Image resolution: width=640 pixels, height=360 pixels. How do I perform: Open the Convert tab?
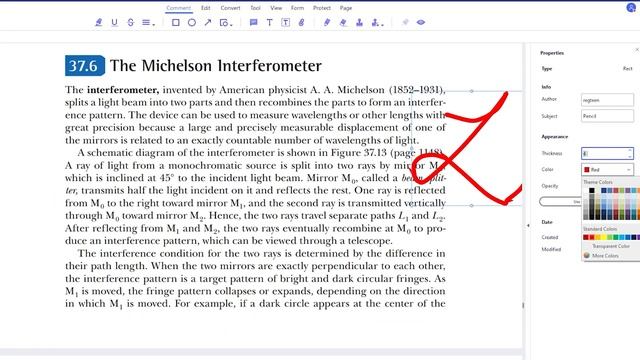pos(231,8)
